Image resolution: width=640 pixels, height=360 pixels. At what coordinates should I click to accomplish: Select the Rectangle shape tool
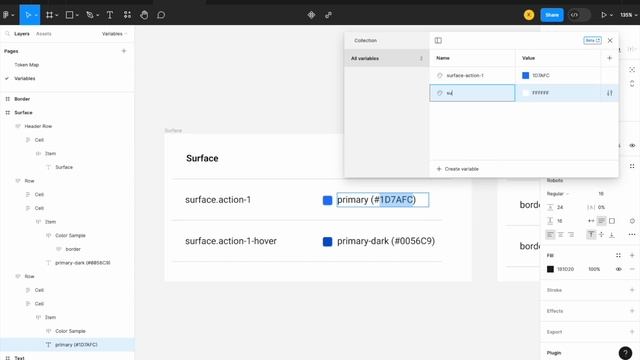(x=70, y=15)
